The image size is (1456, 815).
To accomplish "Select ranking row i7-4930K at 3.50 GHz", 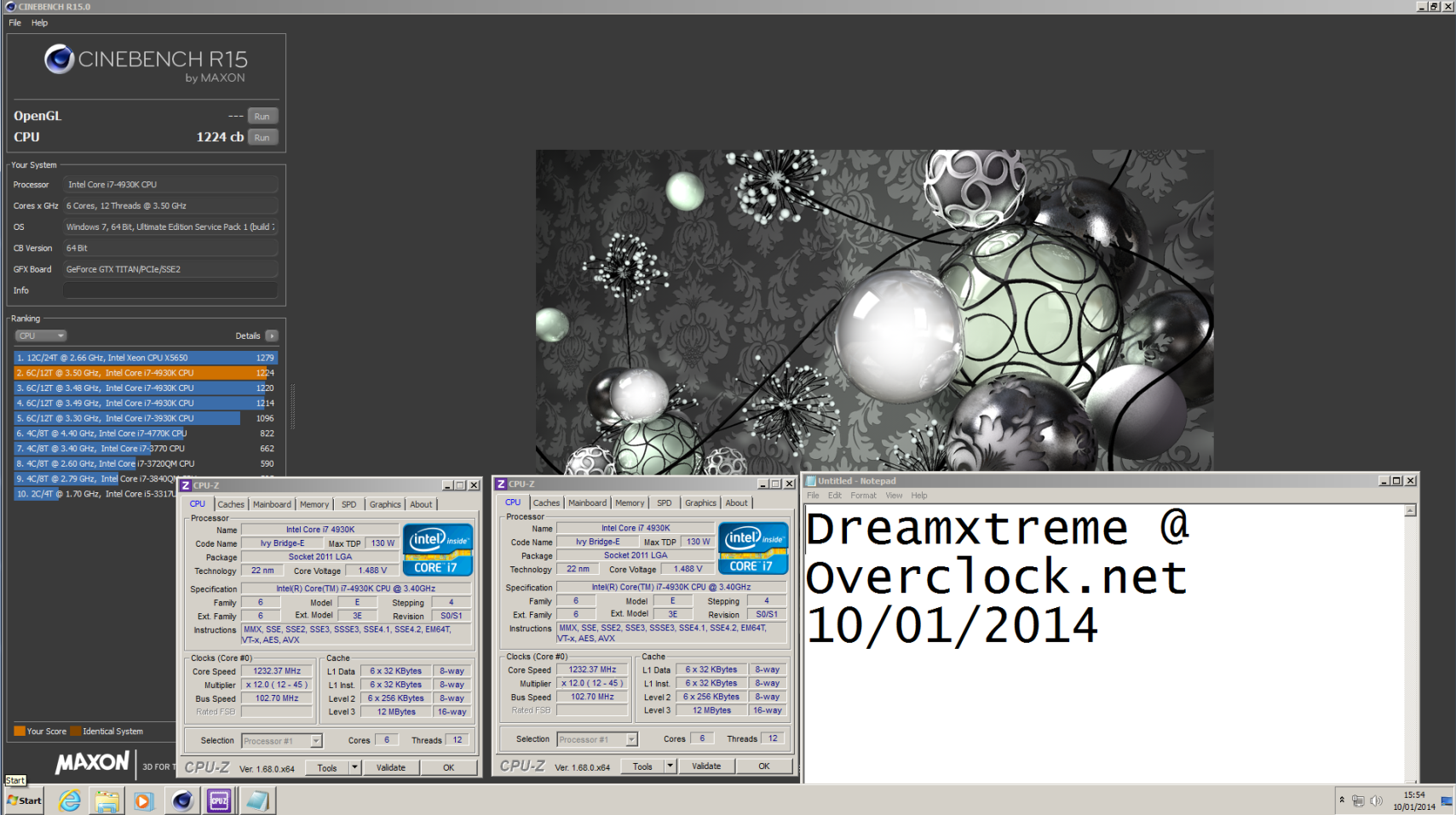I will 146,373.
